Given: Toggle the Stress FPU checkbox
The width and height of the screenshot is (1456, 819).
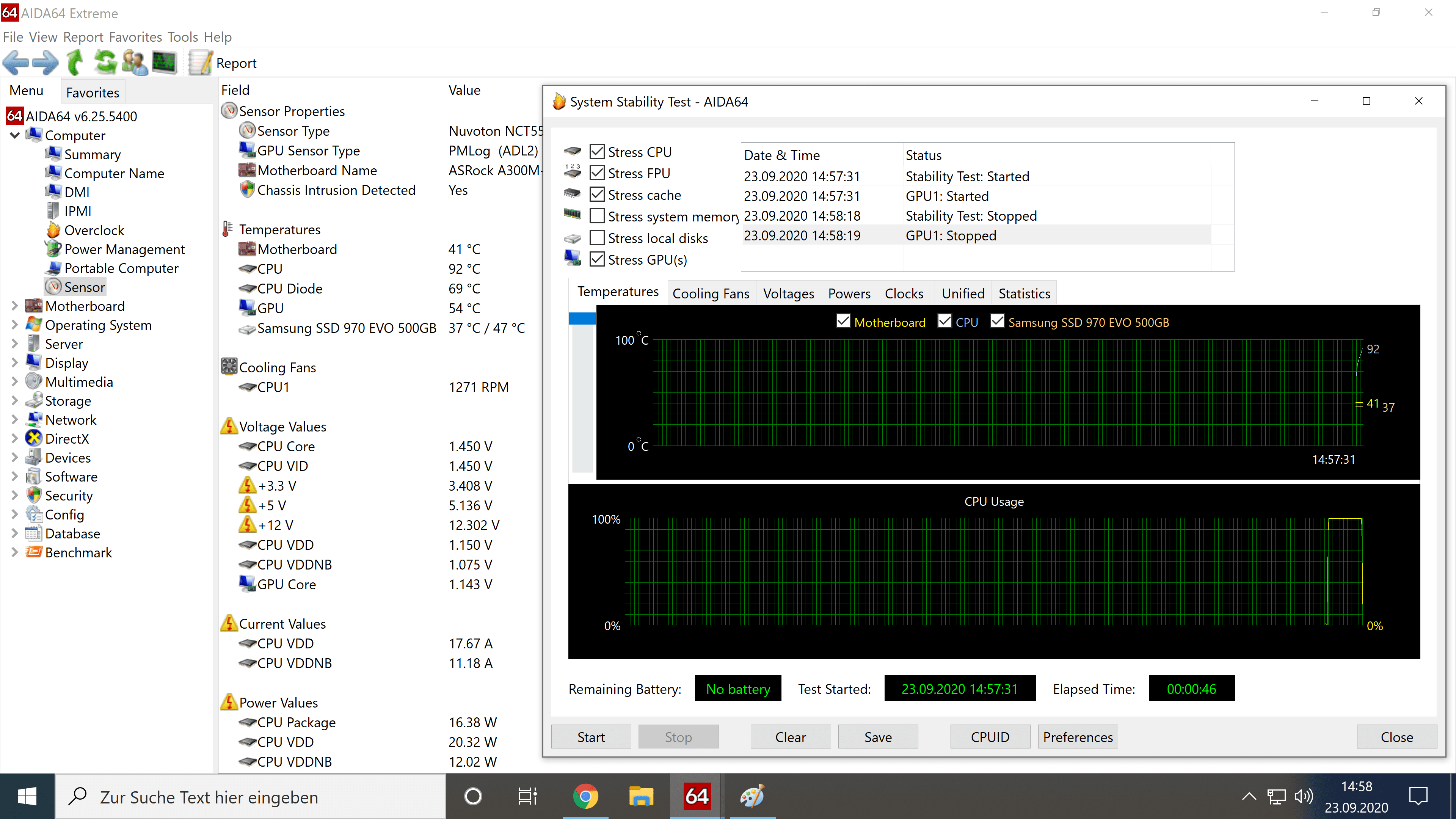Looking at the screenshot, I should click(x=597, y=173).
